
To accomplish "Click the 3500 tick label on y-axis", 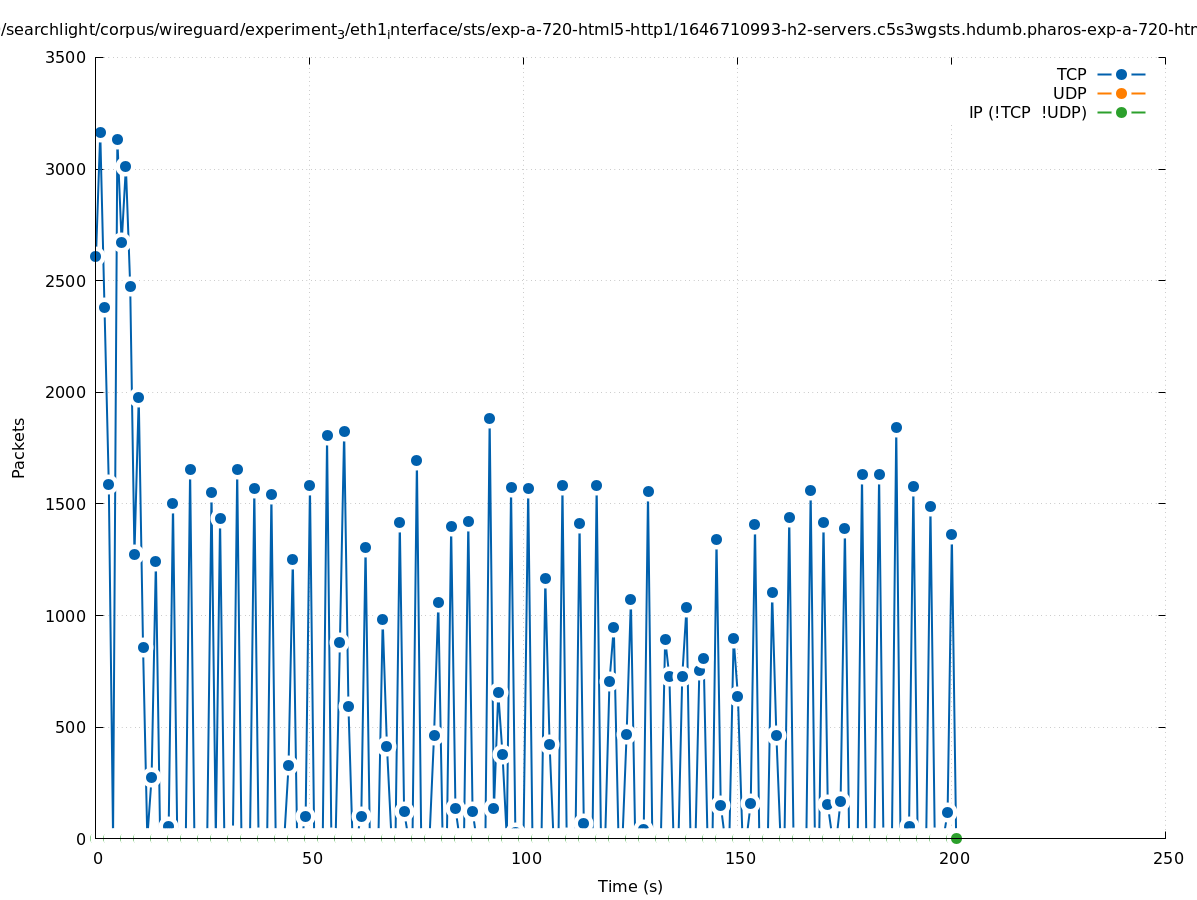I will pos(66,57).
